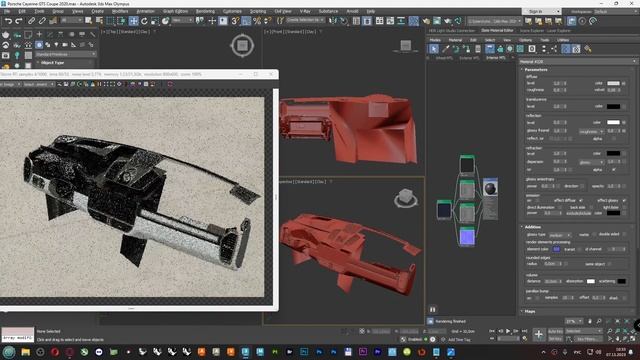
Task: Select the blue normal map node thumbnail
Action: (467, 237)
